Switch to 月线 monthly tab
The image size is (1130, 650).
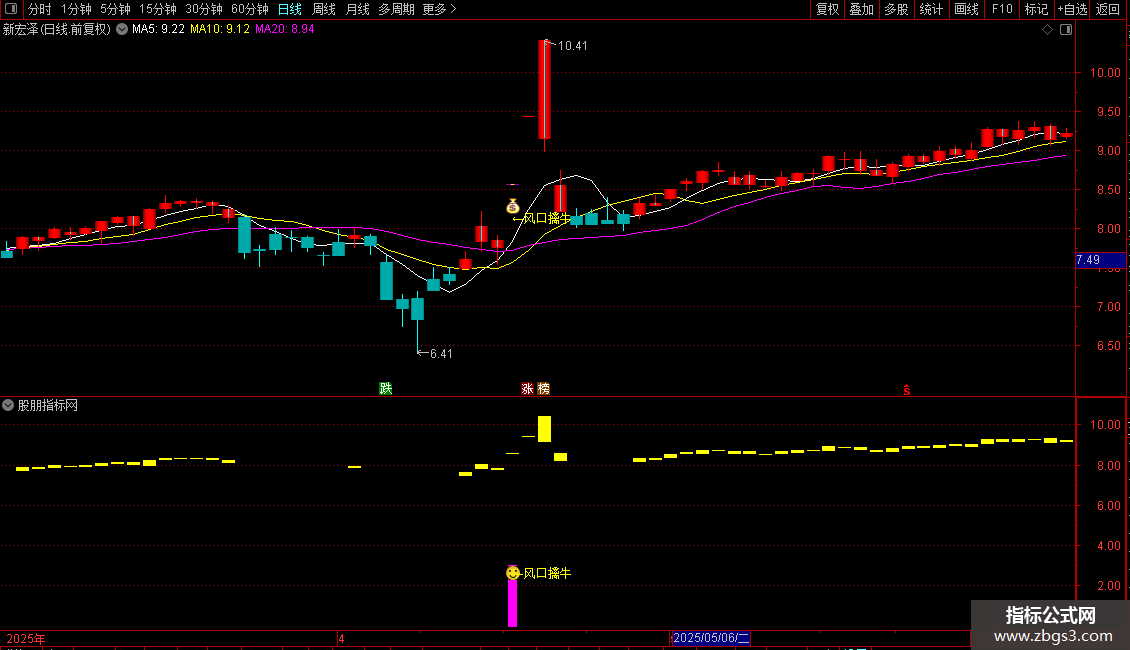point(357,9)
